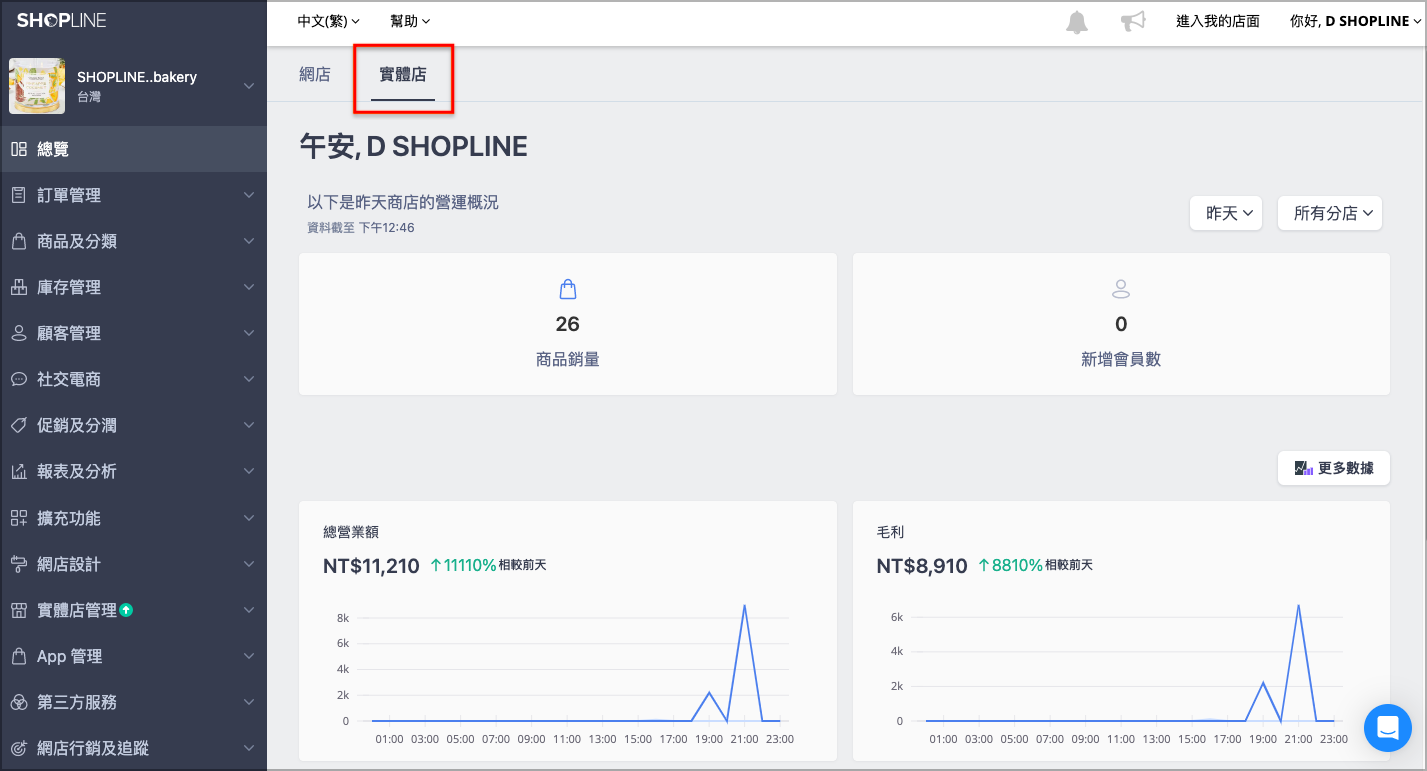Open 網店設計 sidebar menu
Screen dimensions: 1427x771
click(133, 564)
